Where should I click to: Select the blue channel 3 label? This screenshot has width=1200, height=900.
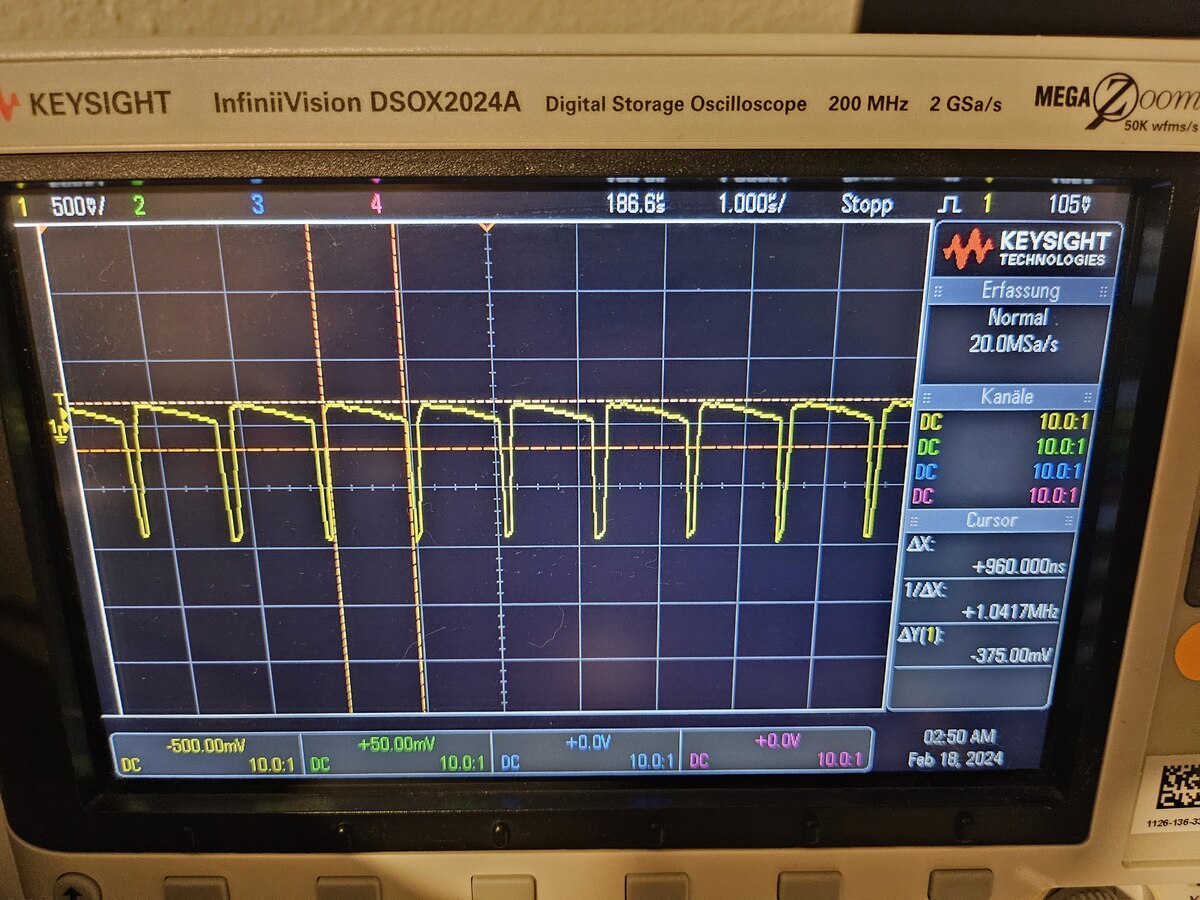pos(257,205)
